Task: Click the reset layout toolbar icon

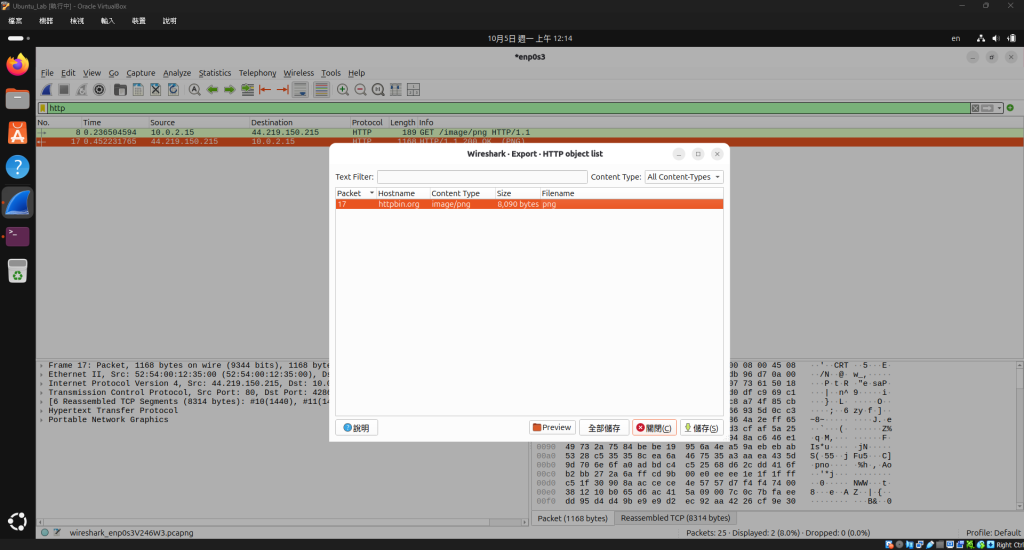Action: 413,89
